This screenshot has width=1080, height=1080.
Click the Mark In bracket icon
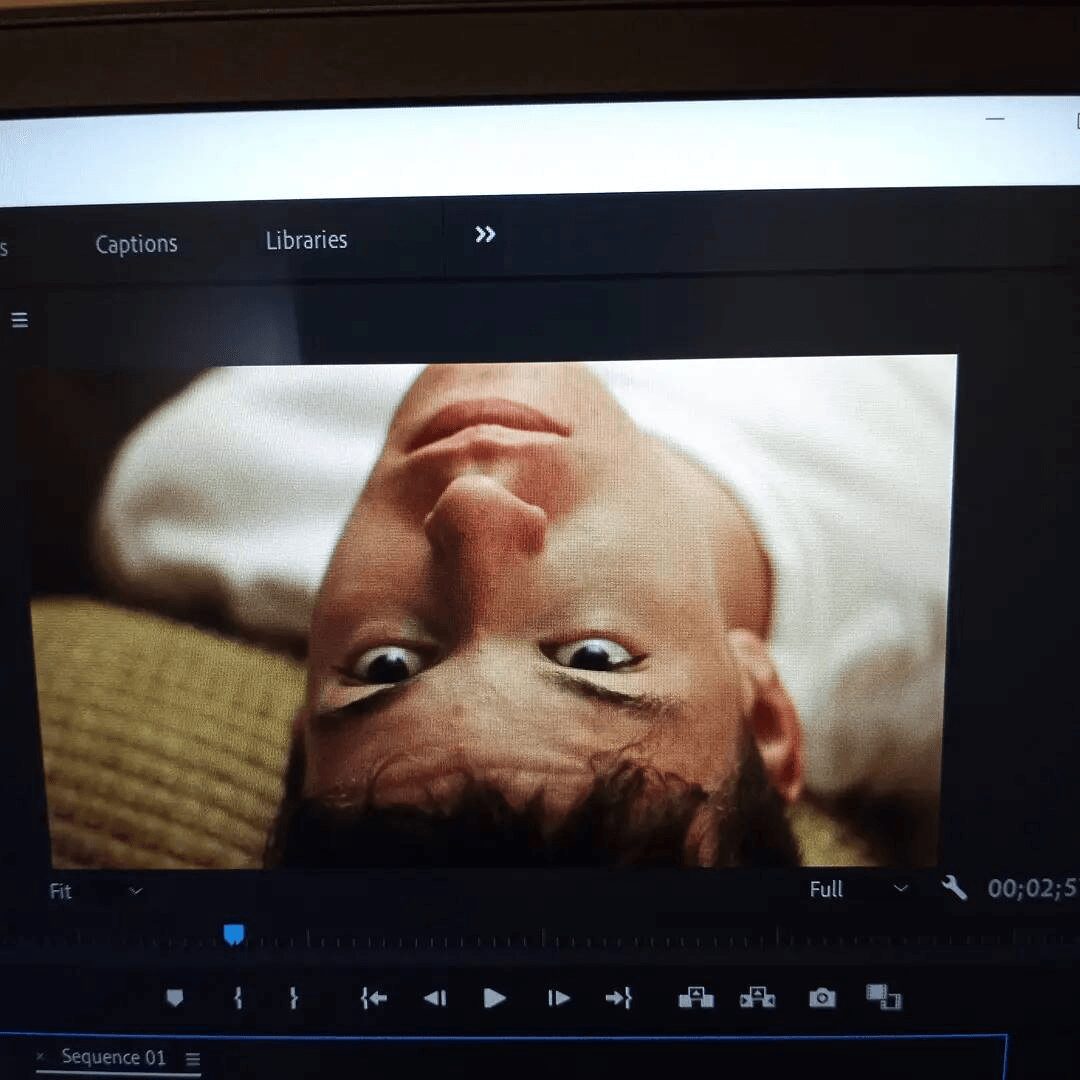[238, 998]
